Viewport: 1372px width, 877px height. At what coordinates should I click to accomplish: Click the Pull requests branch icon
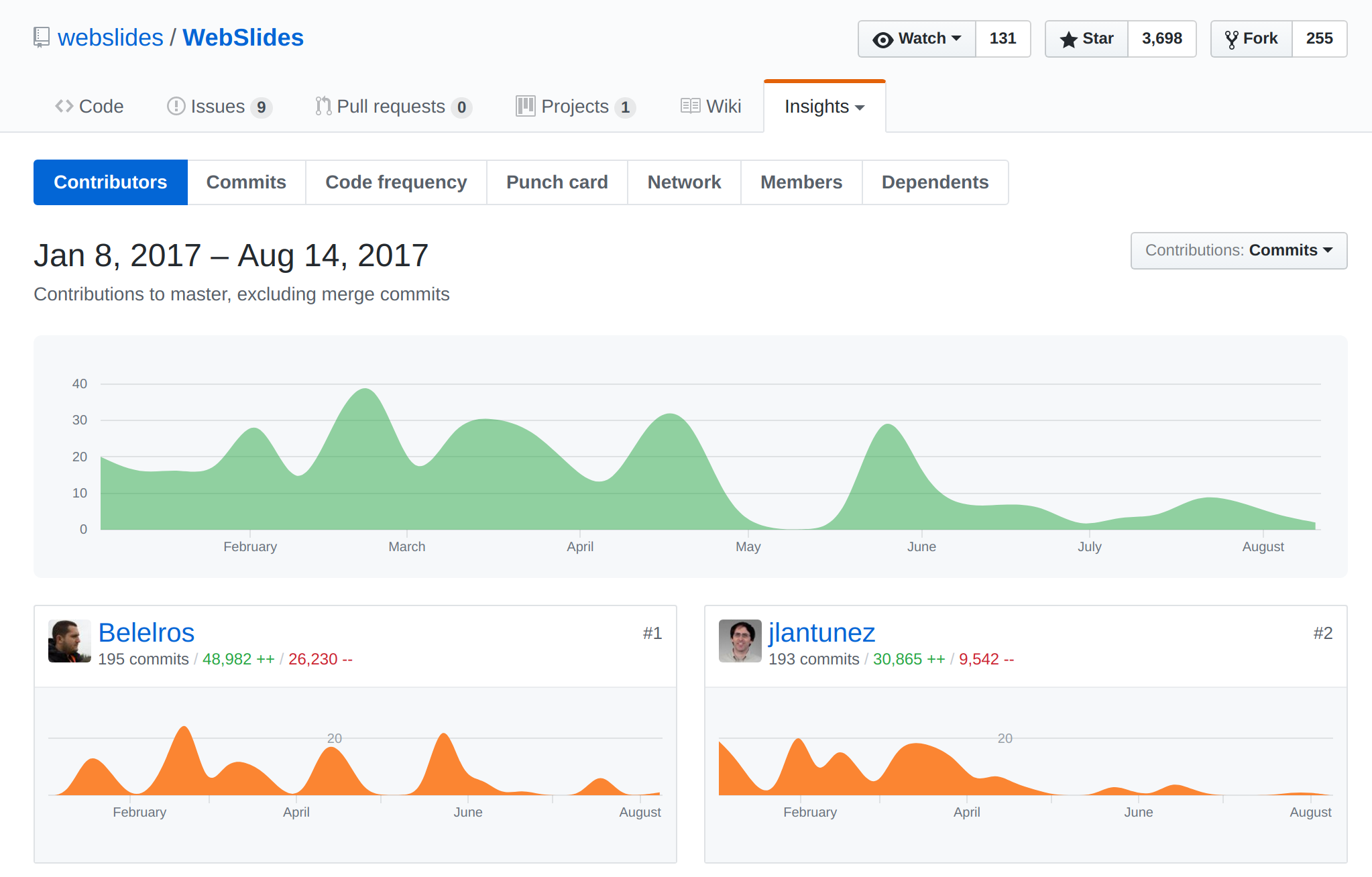[323, 106]
